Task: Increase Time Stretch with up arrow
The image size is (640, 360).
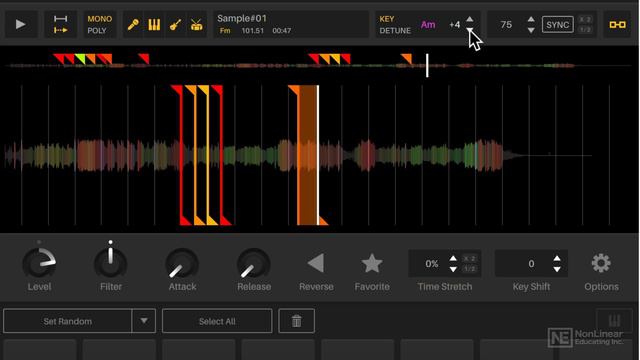Action: pos(453,258)
